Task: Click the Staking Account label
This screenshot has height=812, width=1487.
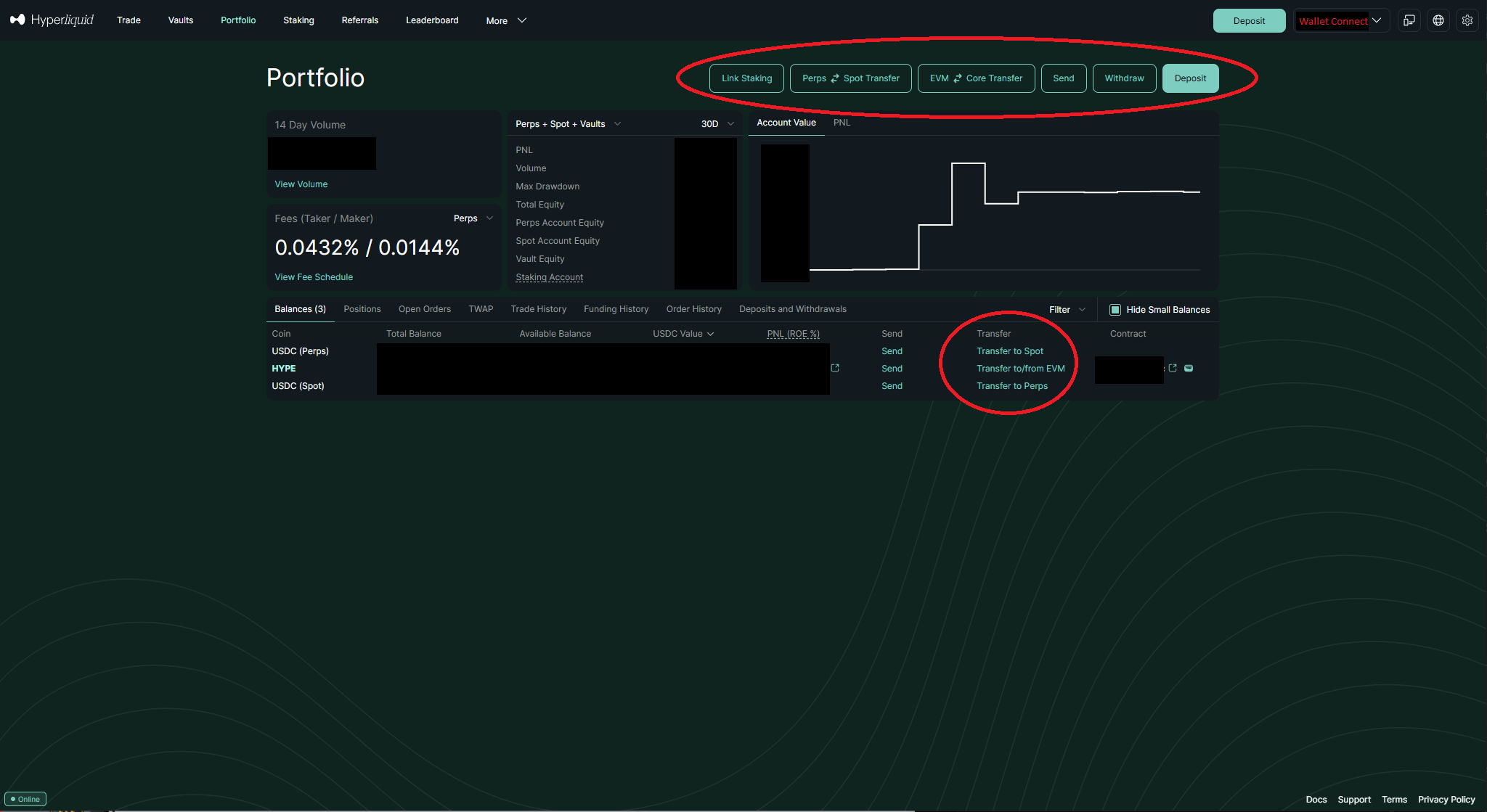Action: (x=549, y=277)
